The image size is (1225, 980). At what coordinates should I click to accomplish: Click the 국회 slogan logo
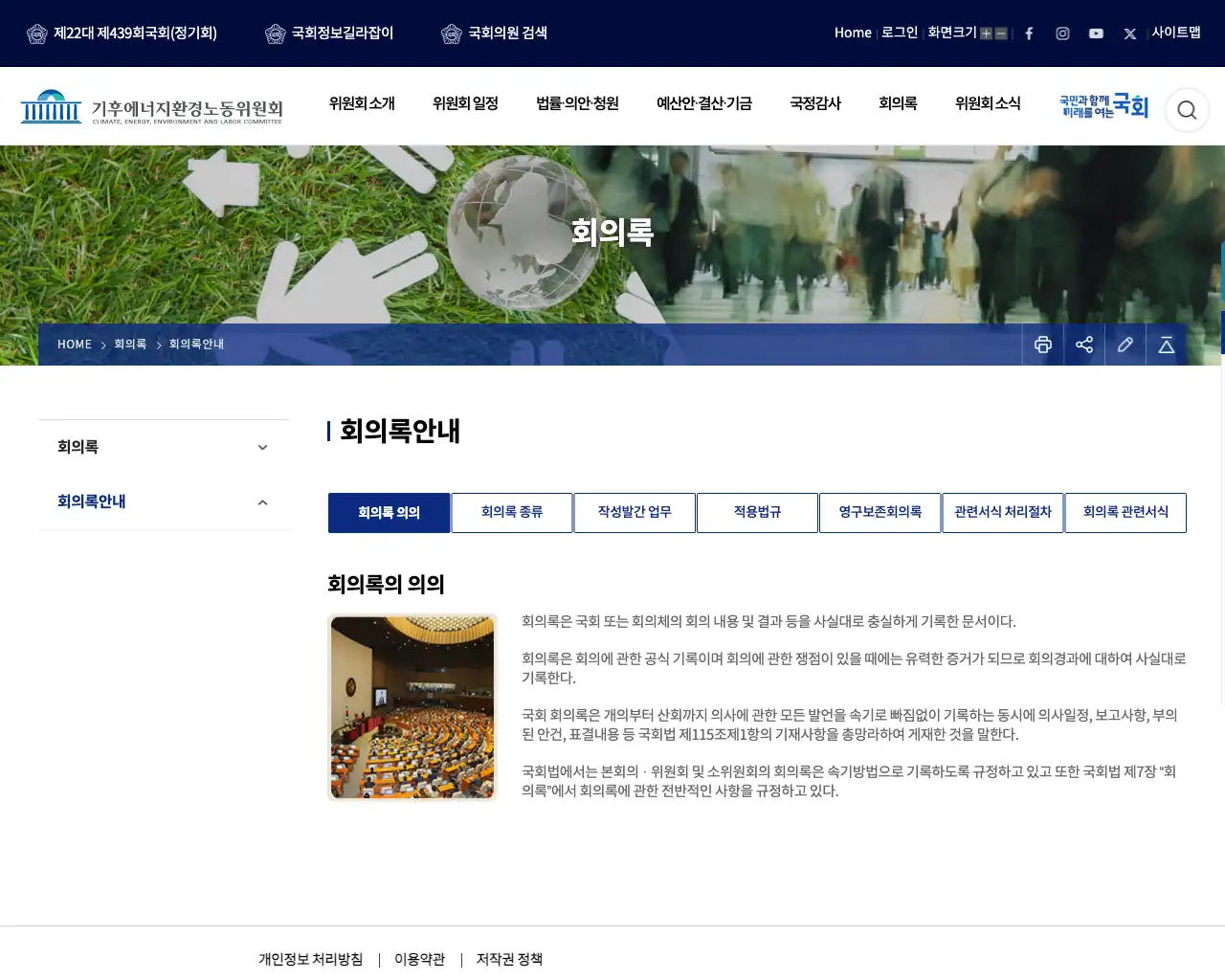pos(1103,105)
